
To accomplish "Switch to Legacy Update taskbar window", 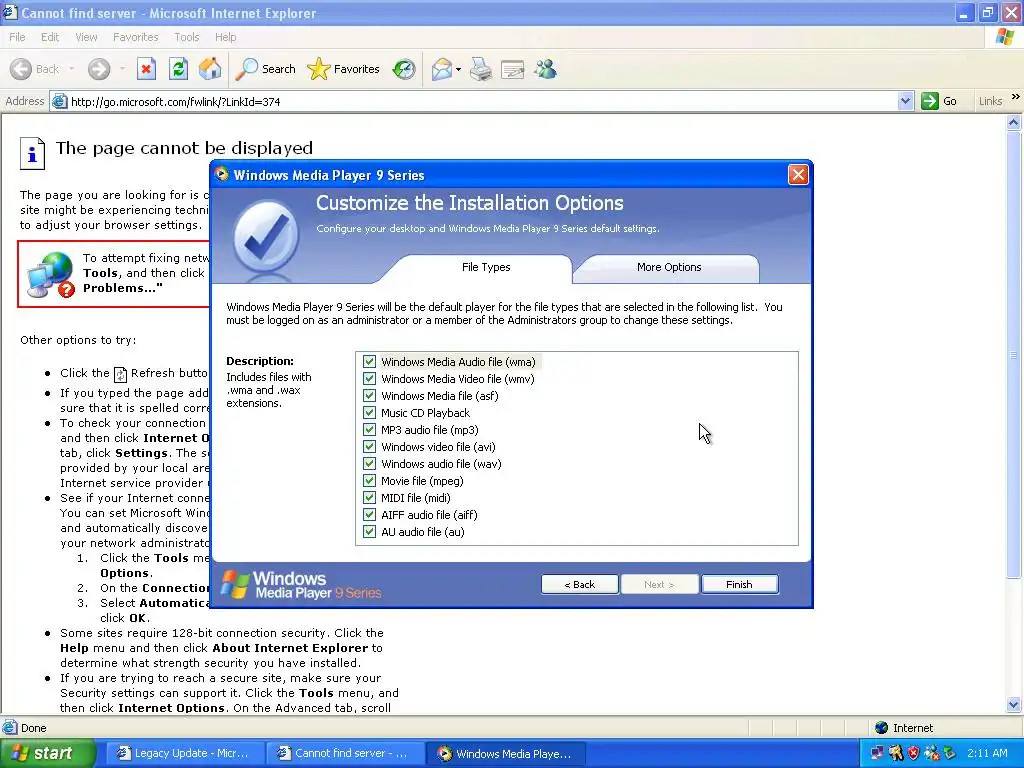I will 184,754.
